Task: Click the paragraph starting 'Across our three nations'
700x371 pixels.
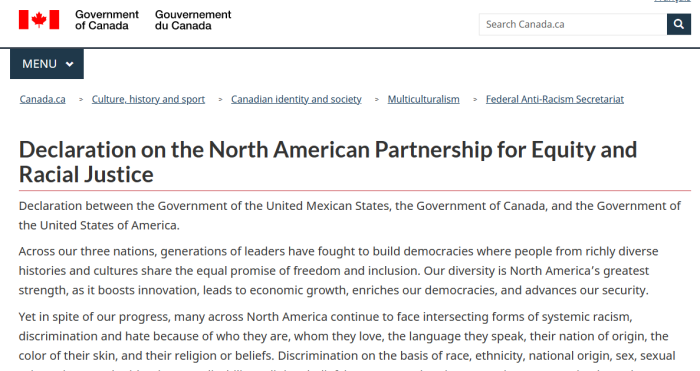Action: [338, 271]
